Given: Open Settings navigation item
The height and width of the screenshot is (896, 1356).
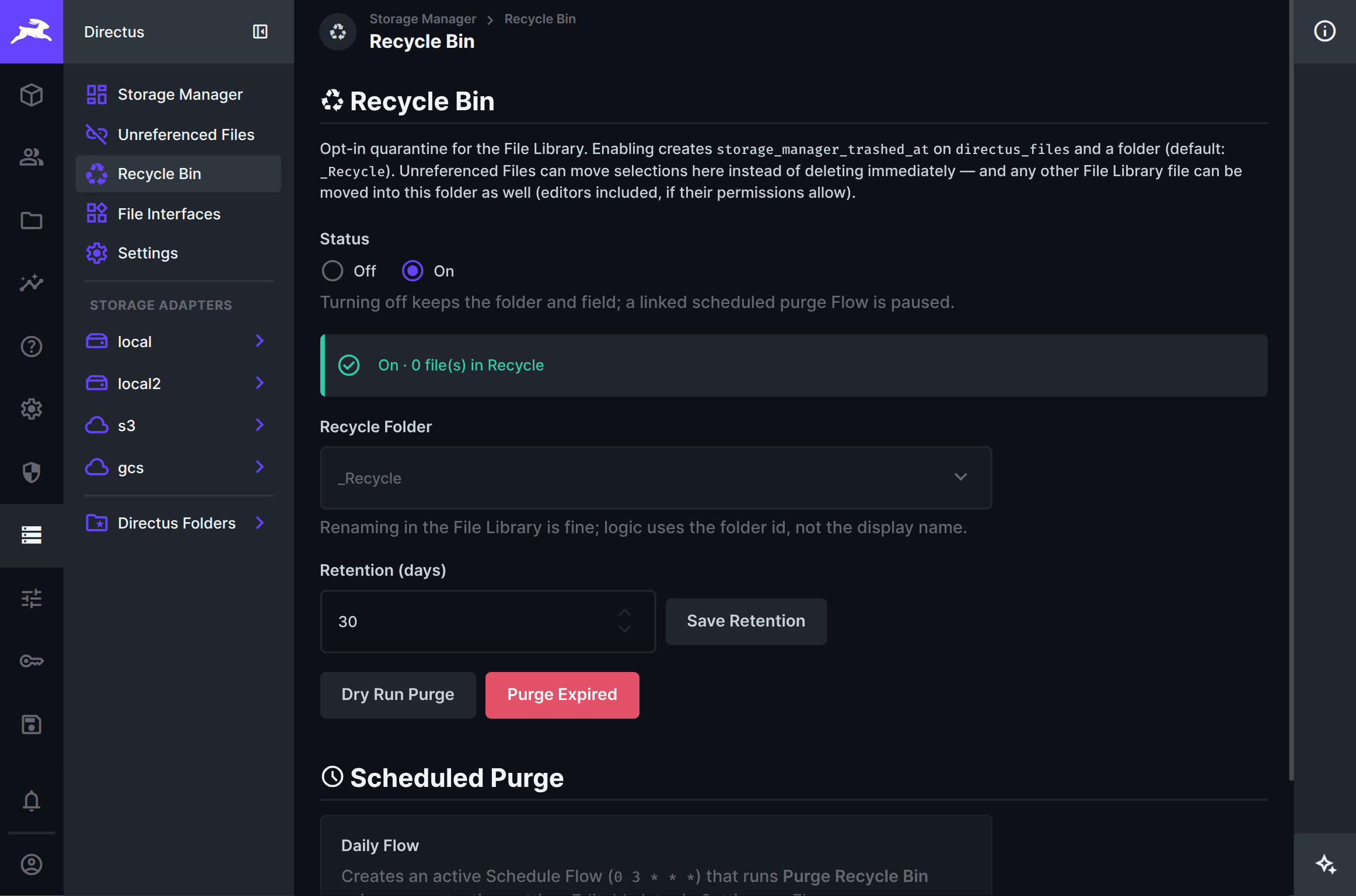Looking at the screenshot, I should [178, 253].
